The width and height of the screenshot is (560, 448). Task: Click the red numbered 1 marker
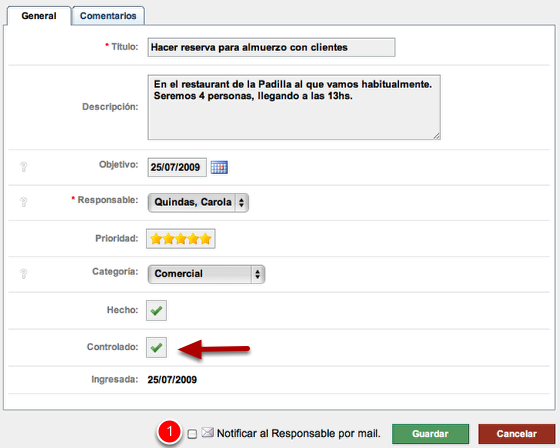pos(169,432)
